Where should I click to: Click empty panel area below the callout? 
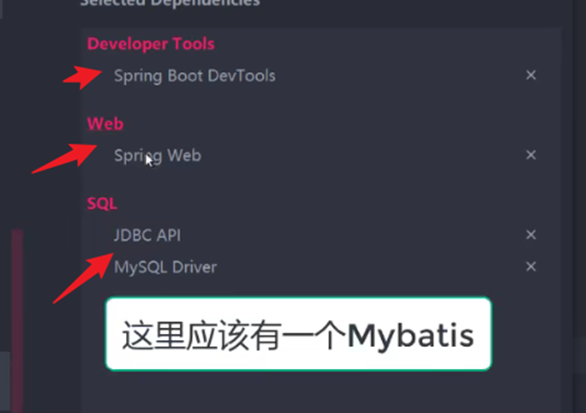coord(320,392)
